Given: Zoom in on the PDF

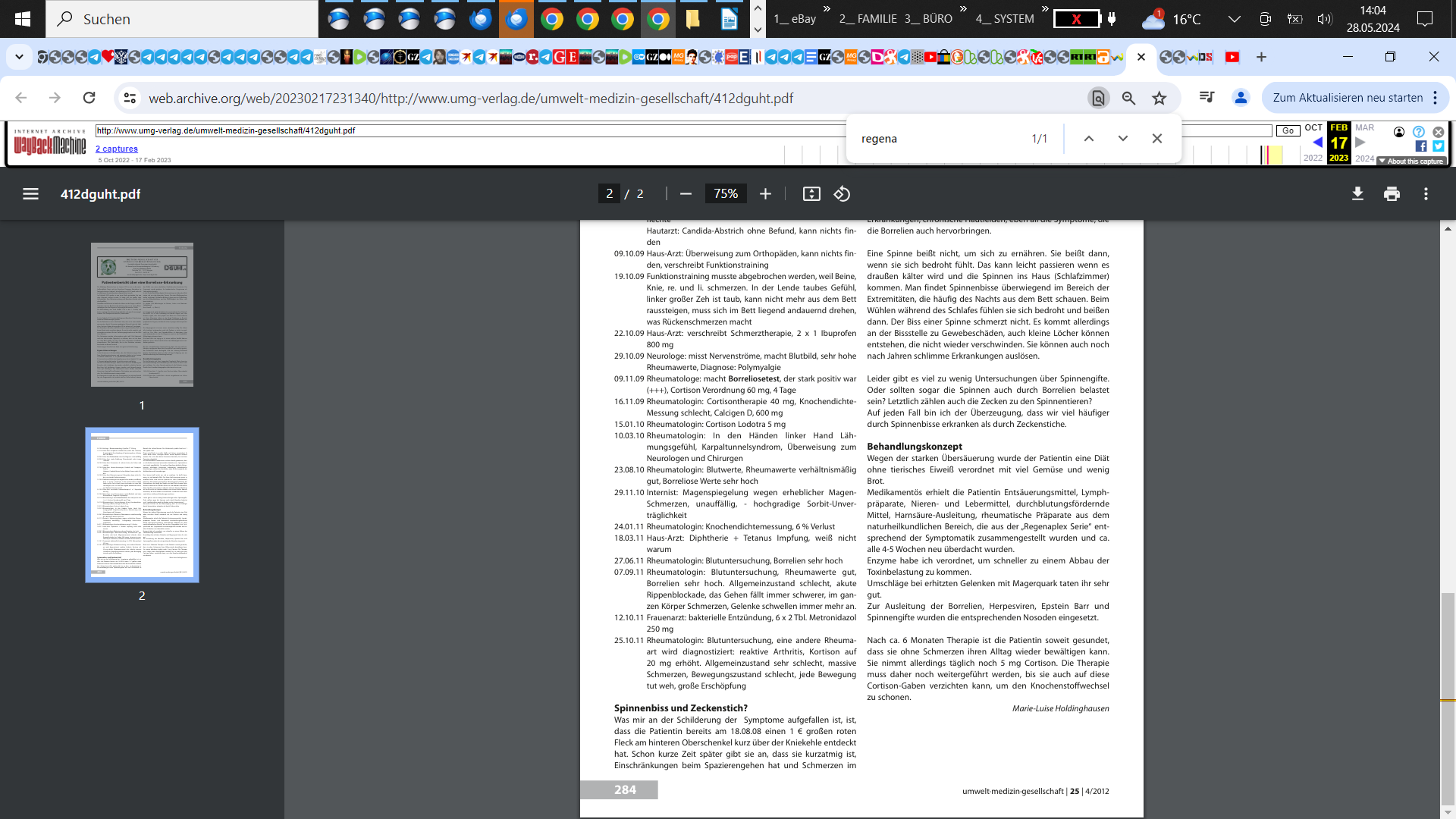Looking at the screenshot, I should tap(765, 194).
